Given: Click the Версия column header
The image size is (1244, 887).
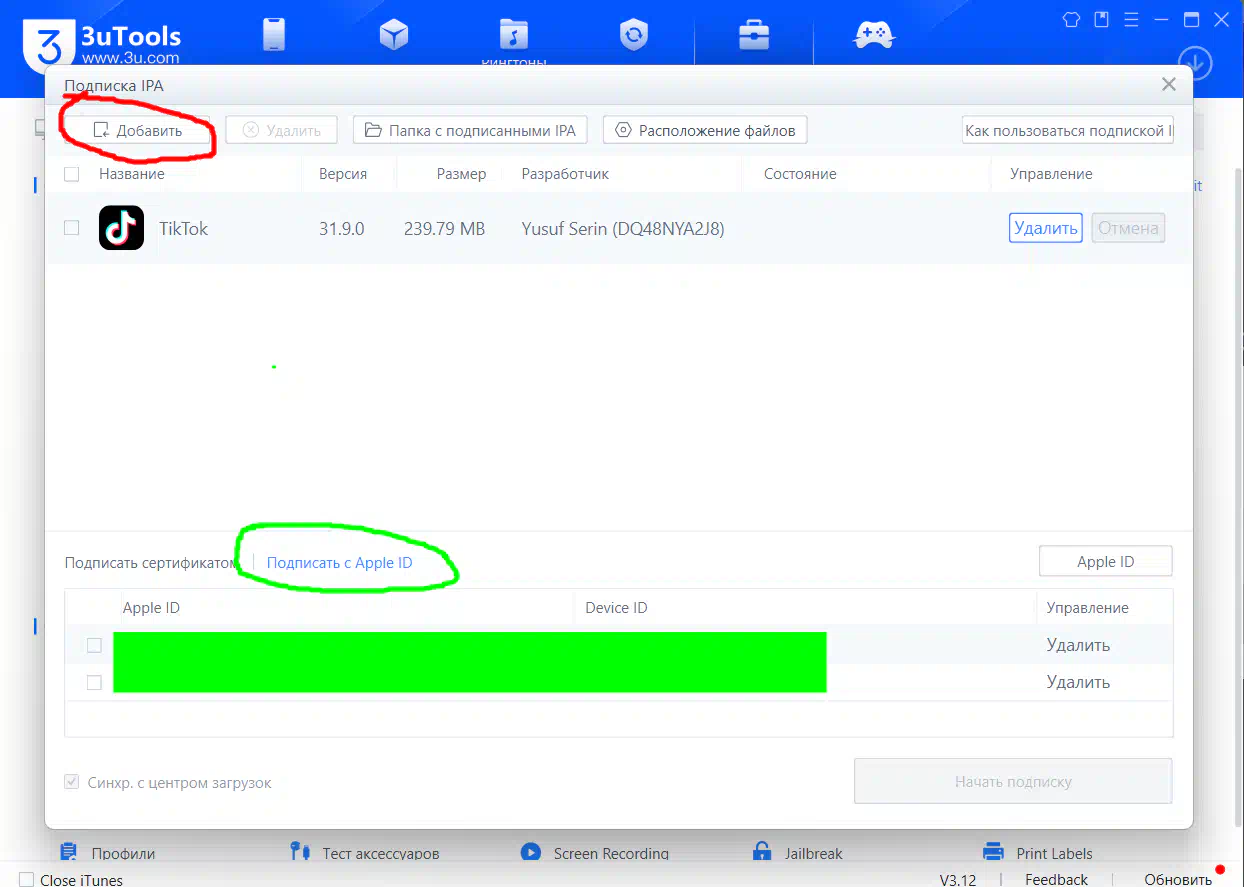Looking at the screenshot, I should coord(343,174).
